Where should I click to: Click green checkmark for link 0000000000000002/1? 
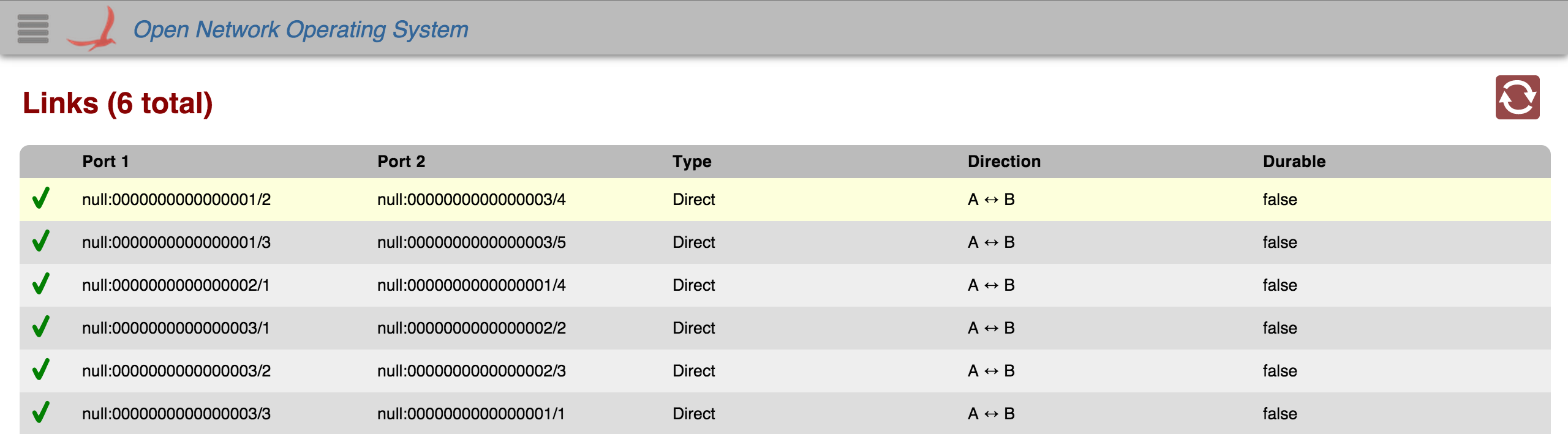click(x=41, y=285)
